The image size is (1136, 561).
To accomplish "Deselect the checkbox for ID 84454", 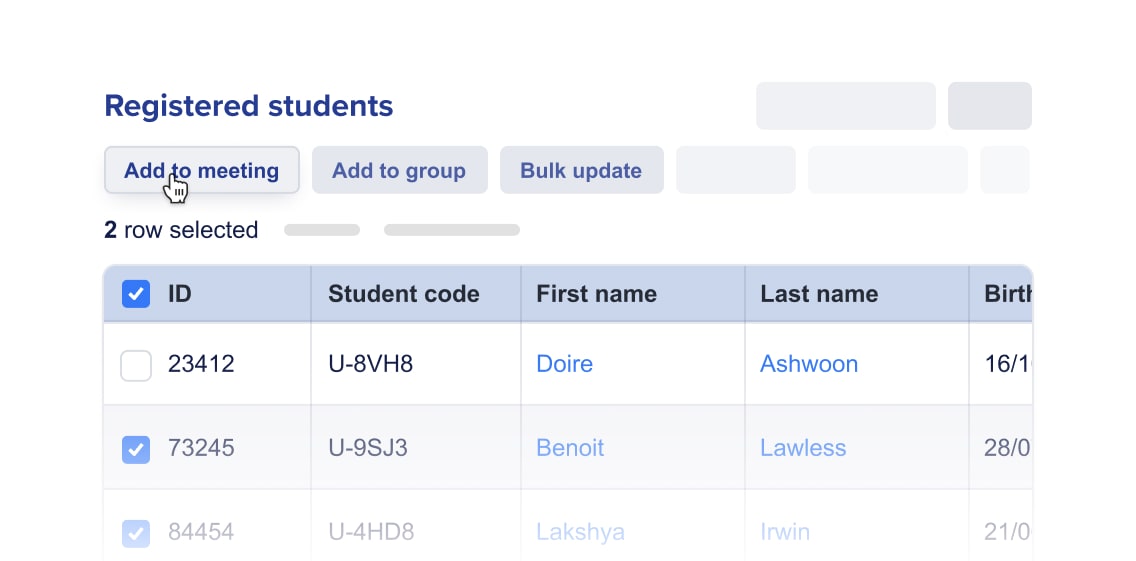I will 136,532.
